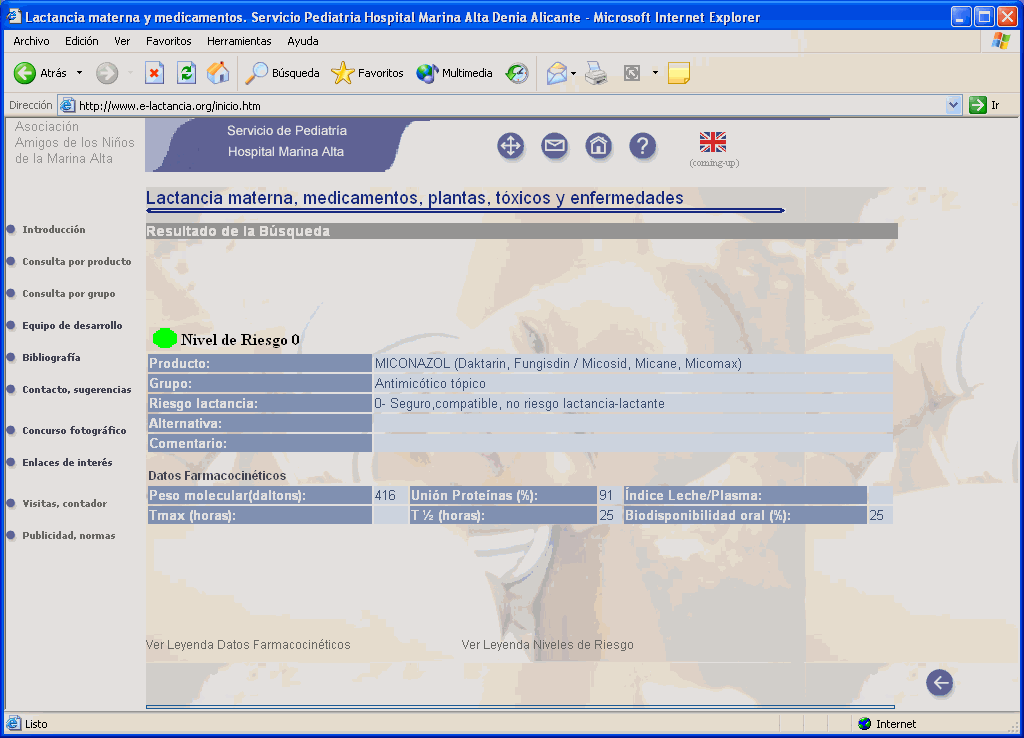Open the Herramientas menu
1024x738 pixels.
(x=239, y=41)
